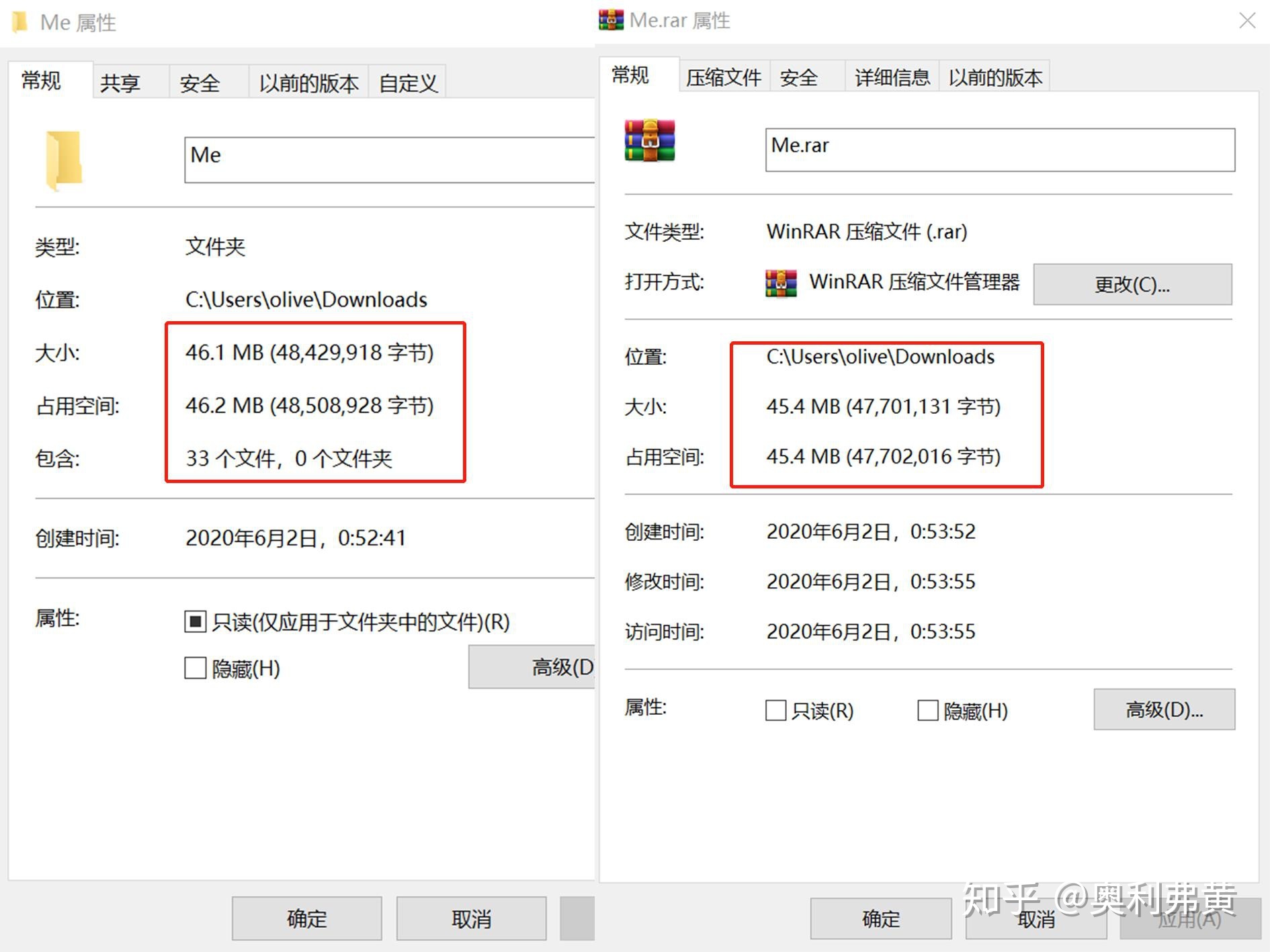The image size is (1270, 952).
Task: Open the 以前的版本 tab in Me.rar dialog
Action: coord(994,77)
